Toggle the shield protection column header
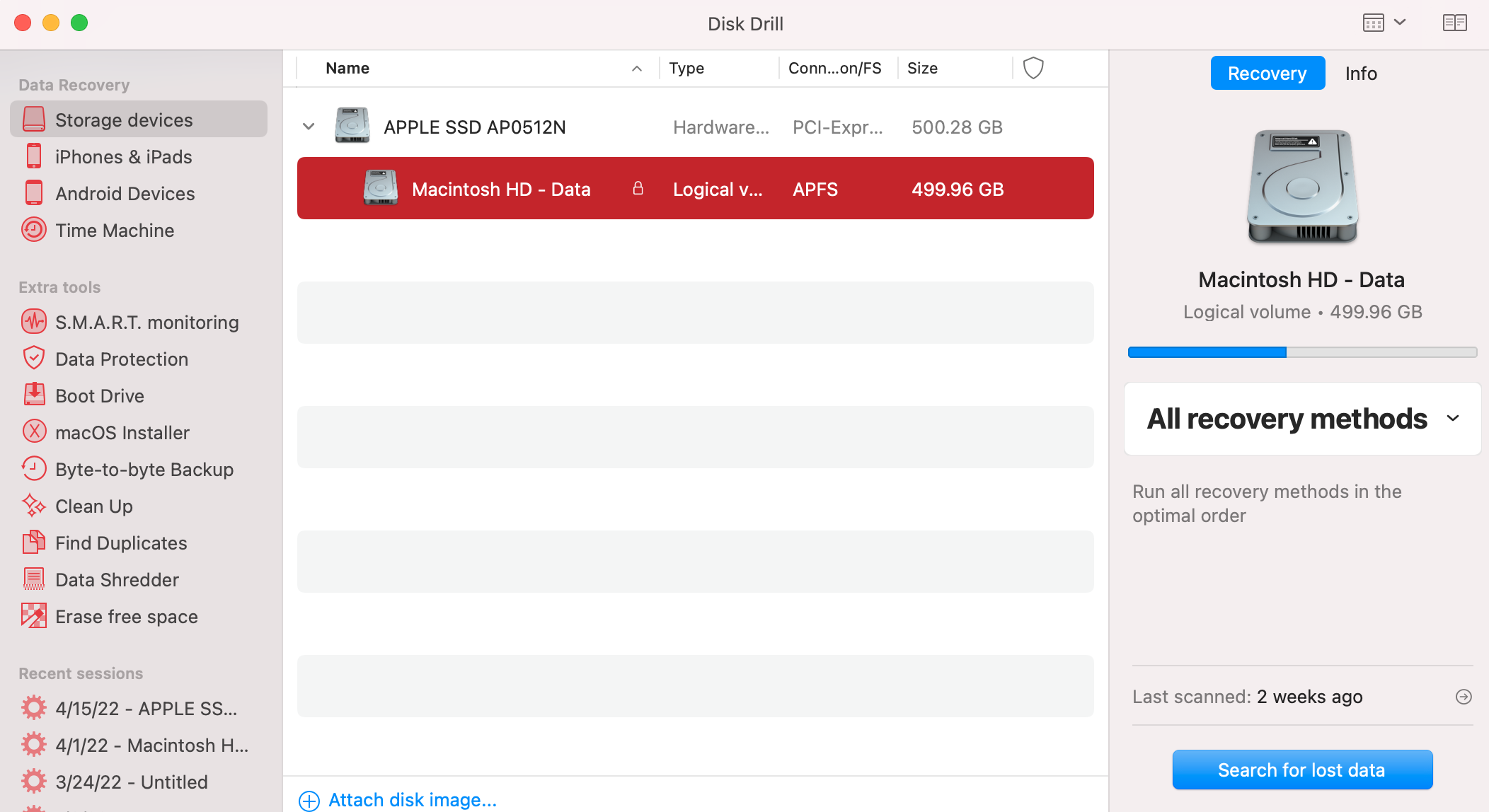 [1033, 68]
